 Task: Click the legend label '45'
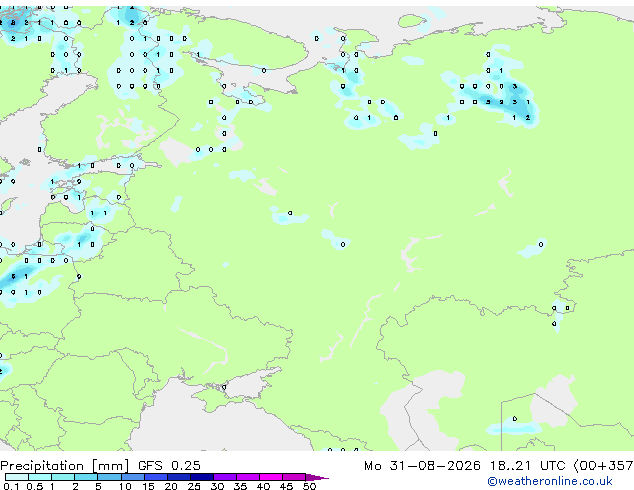point(286,486)
